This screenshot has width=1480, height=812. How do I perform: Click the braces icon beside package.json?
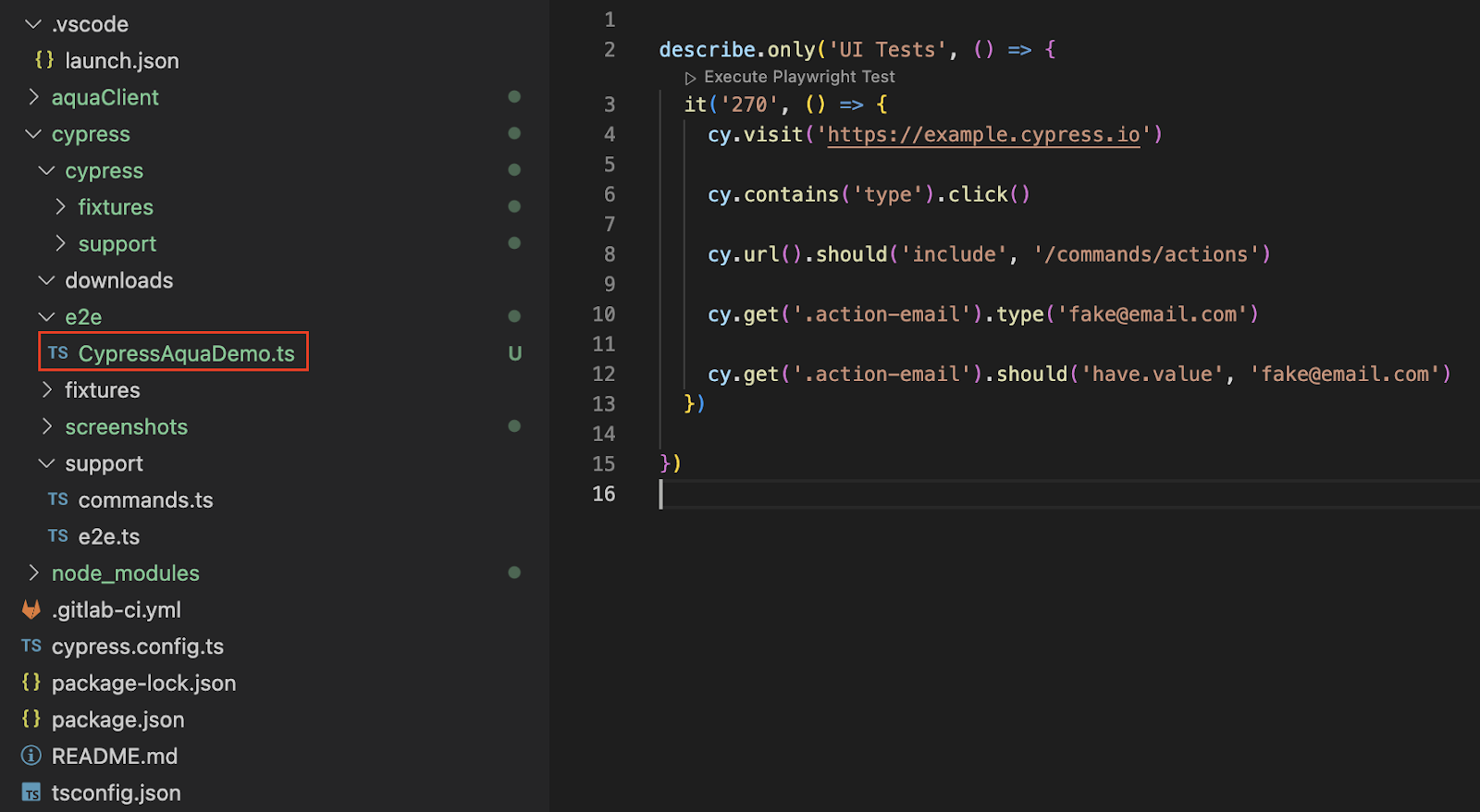point(31,719)
